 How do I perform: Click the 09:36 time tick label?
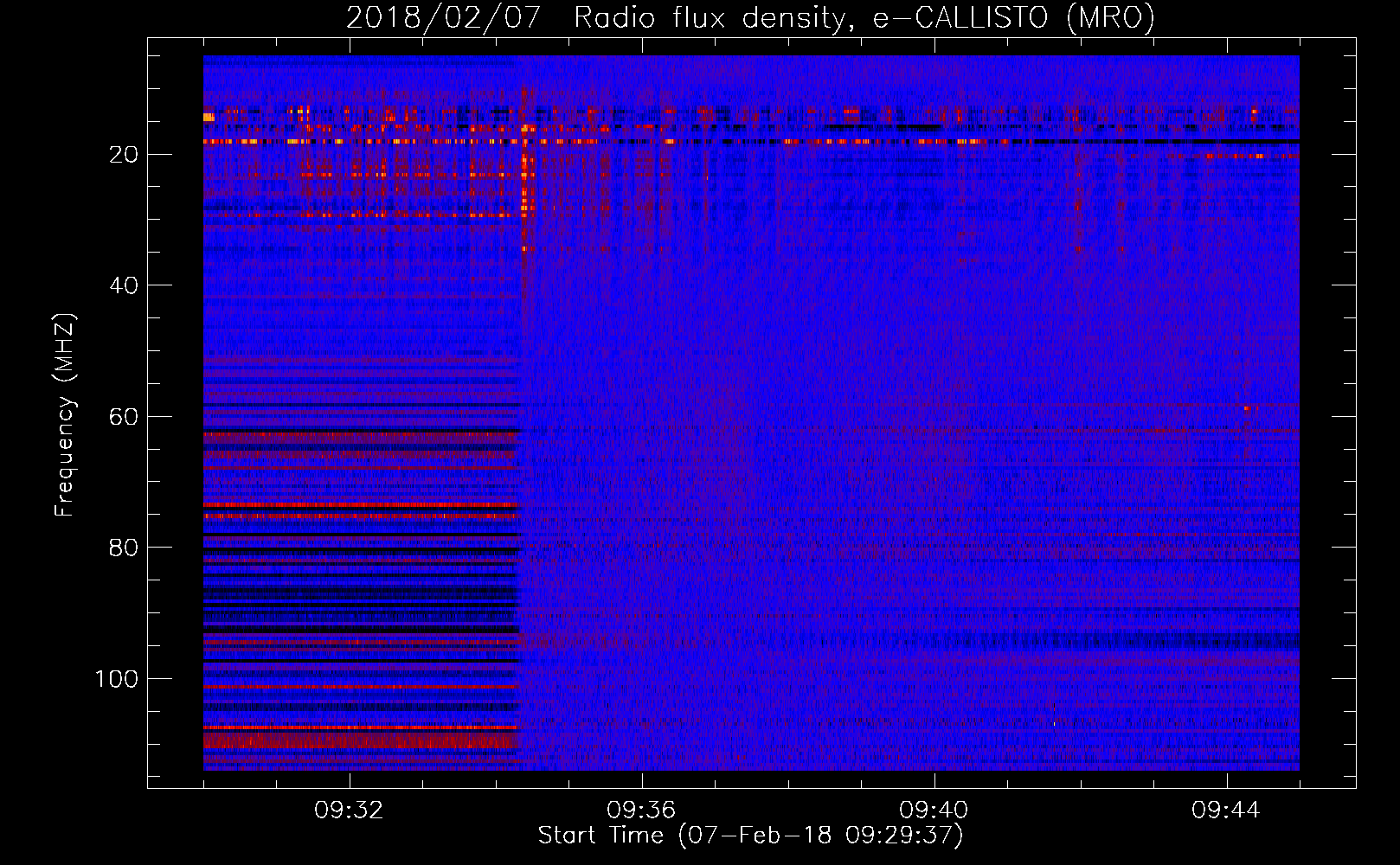coord(641,811)
